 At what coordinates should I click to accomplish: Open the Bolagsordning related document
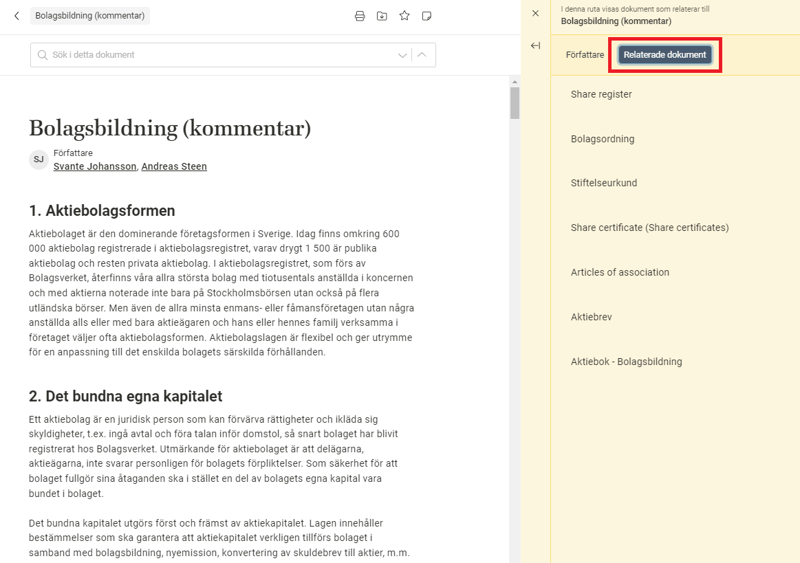click(602, 139)
